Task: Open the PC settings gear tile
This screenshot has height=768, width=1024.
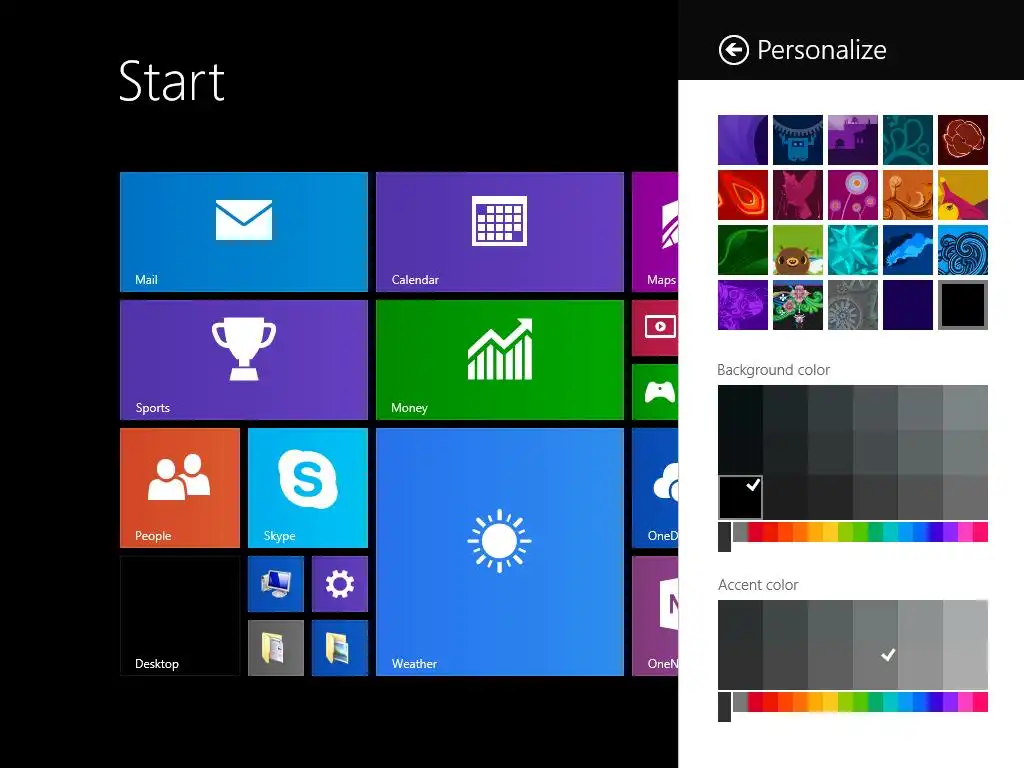Action: pyautogui.click(x=340, y=584)
